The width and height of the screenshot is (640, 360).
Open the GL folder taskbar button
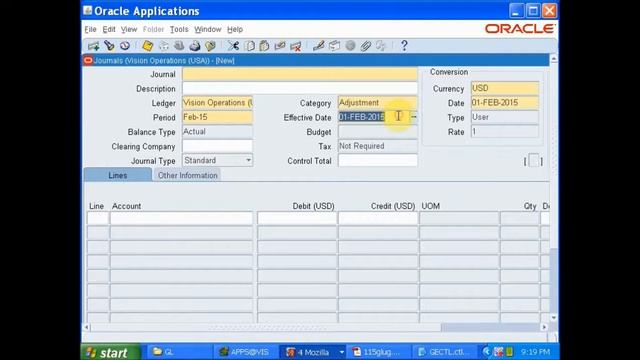179,352
